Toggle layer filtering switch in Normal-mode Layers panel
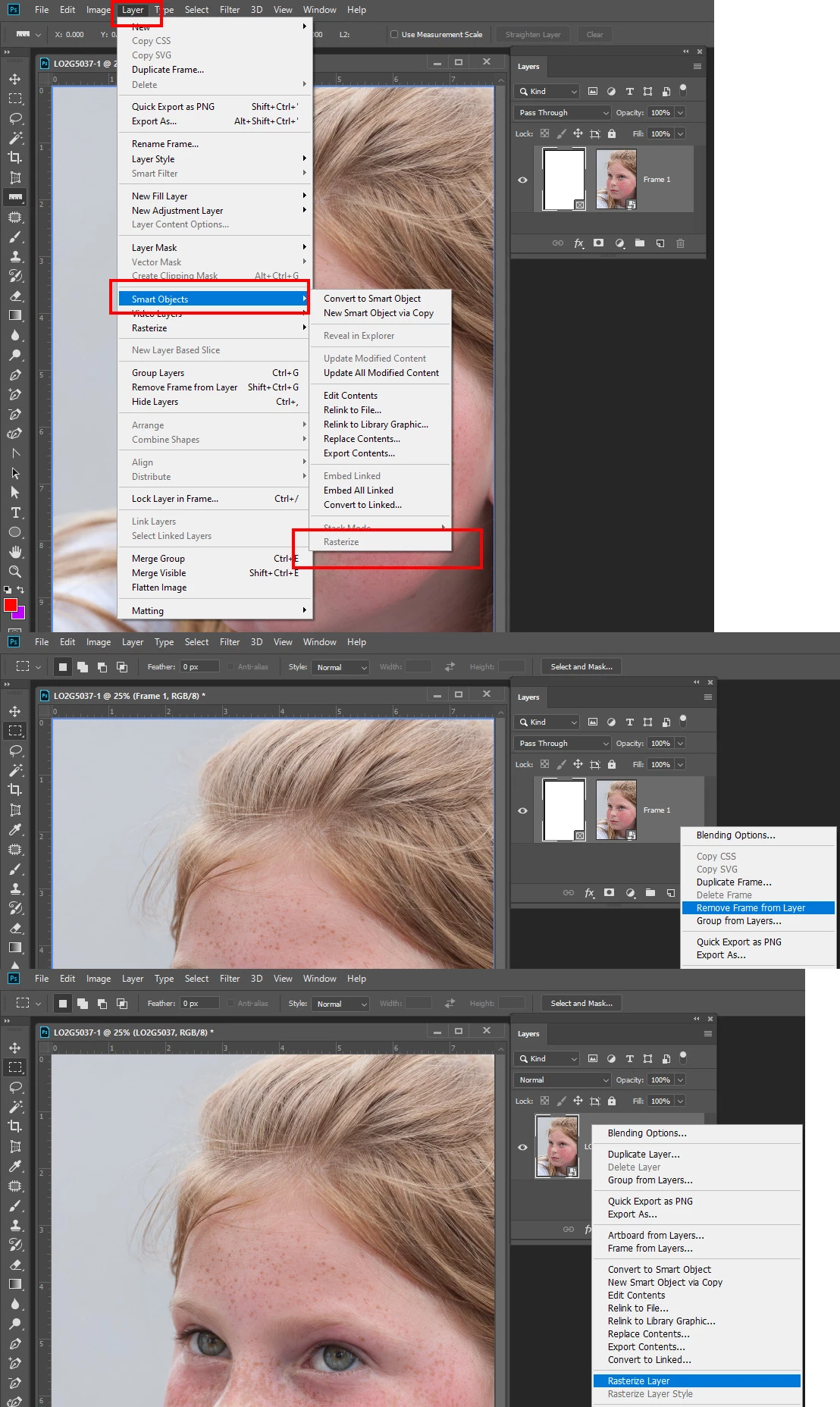Image resolution: width=840 pixels, height=1407 pixels. tap(683, 1057)
